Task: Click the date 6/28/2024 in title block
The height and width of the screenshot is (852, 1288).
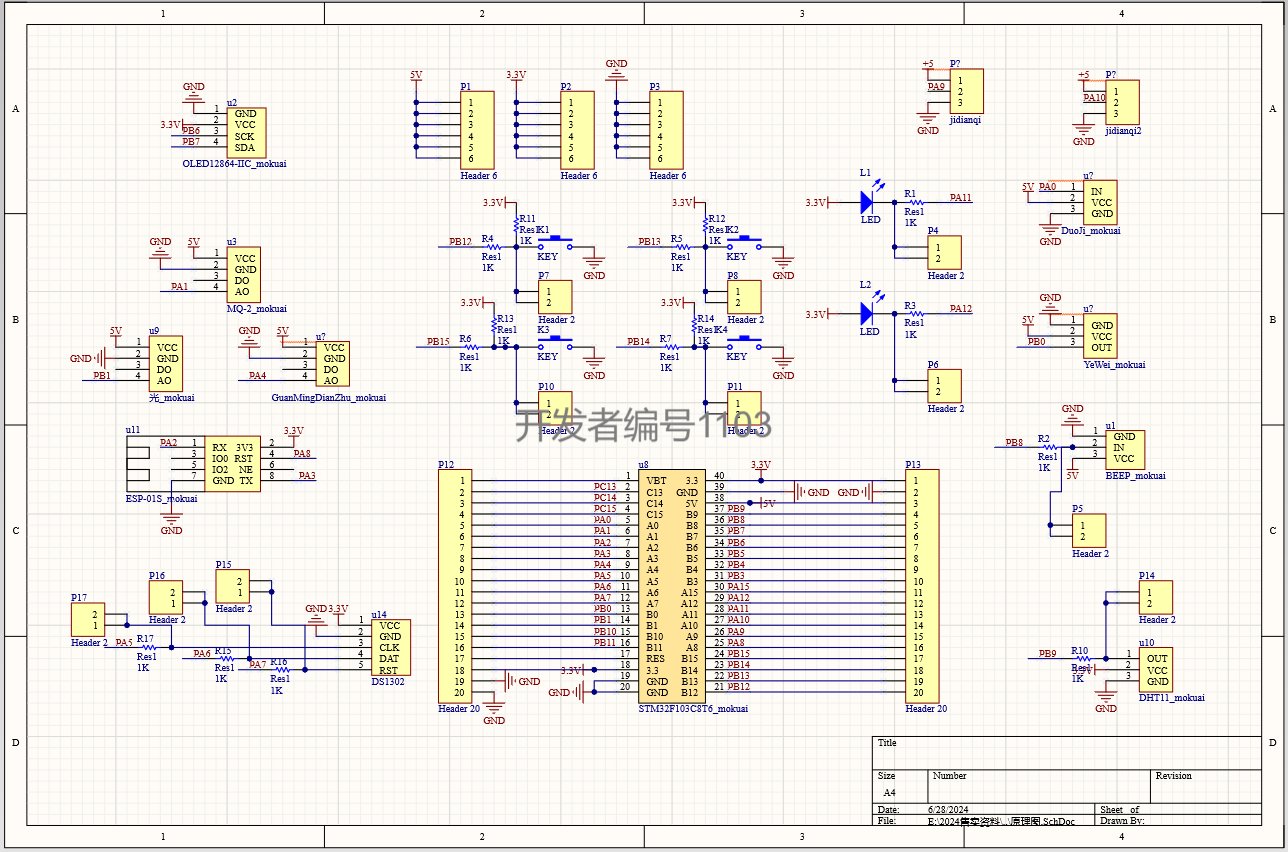Action: pyautogui.click(x=948, y=809)
